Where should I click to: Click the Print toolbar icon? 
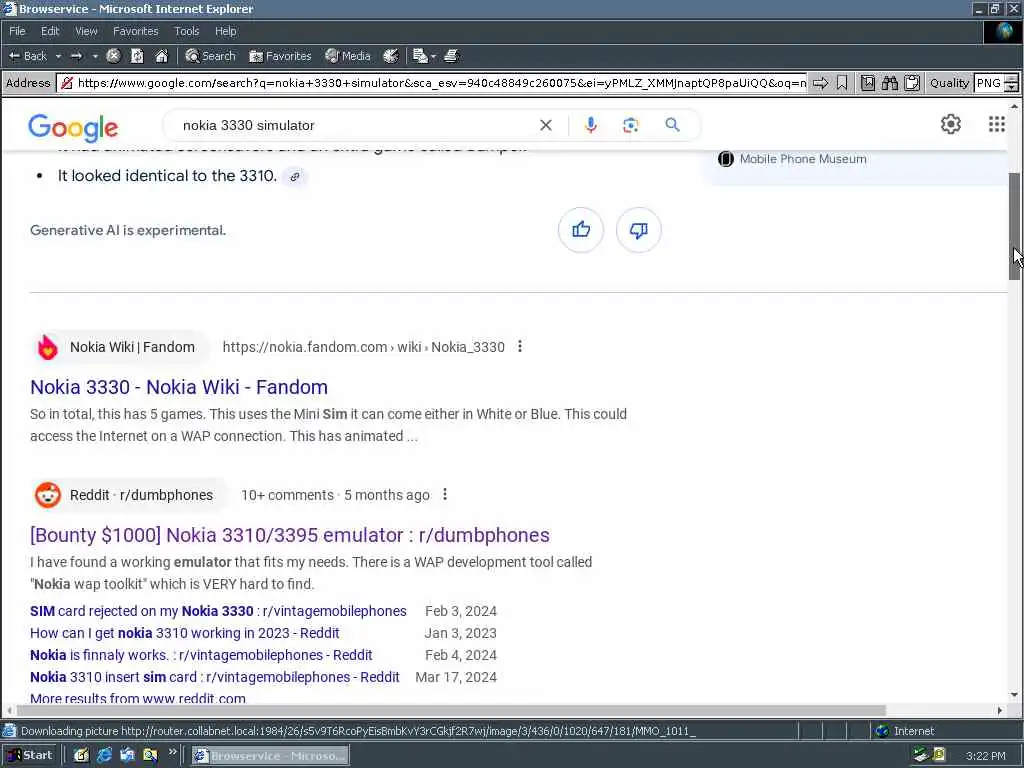click(x=451, y=56)
